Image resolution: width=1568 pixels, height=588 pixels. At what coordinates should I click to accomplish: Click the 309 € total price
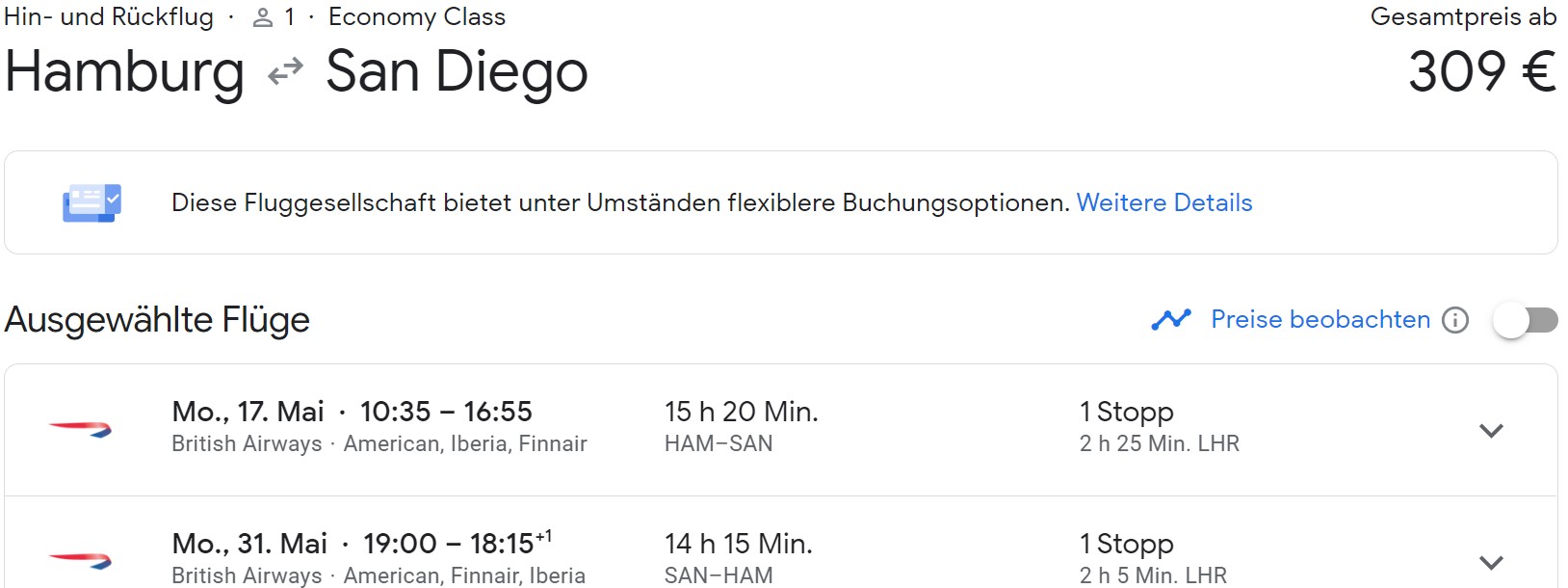(1482, 72)
